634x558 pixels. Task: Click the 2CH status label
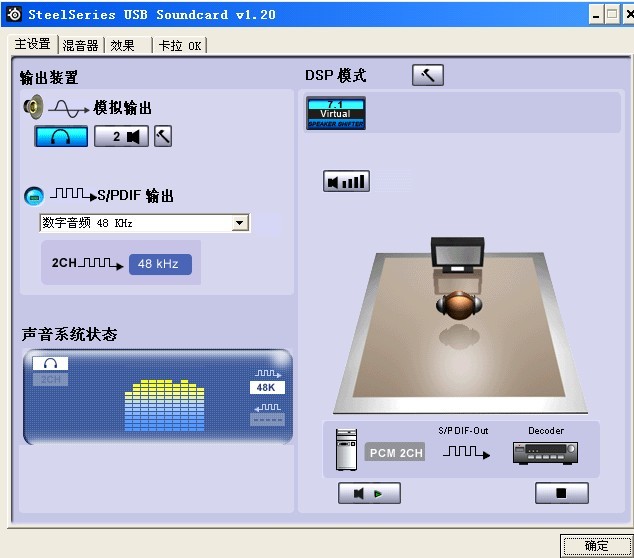tap(50, 379)
